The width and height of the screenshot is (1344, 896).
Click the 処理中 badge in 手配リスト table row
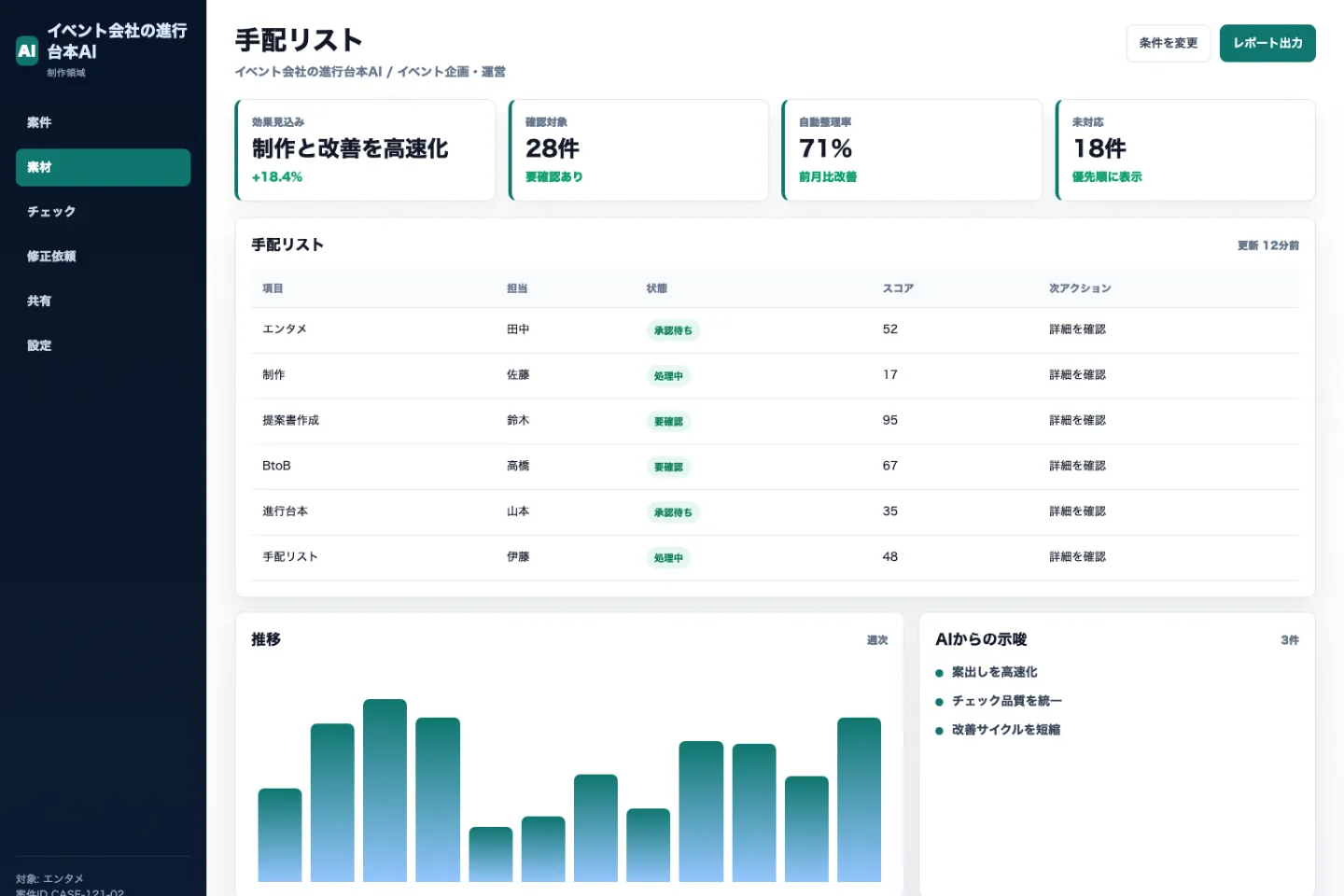668,558
